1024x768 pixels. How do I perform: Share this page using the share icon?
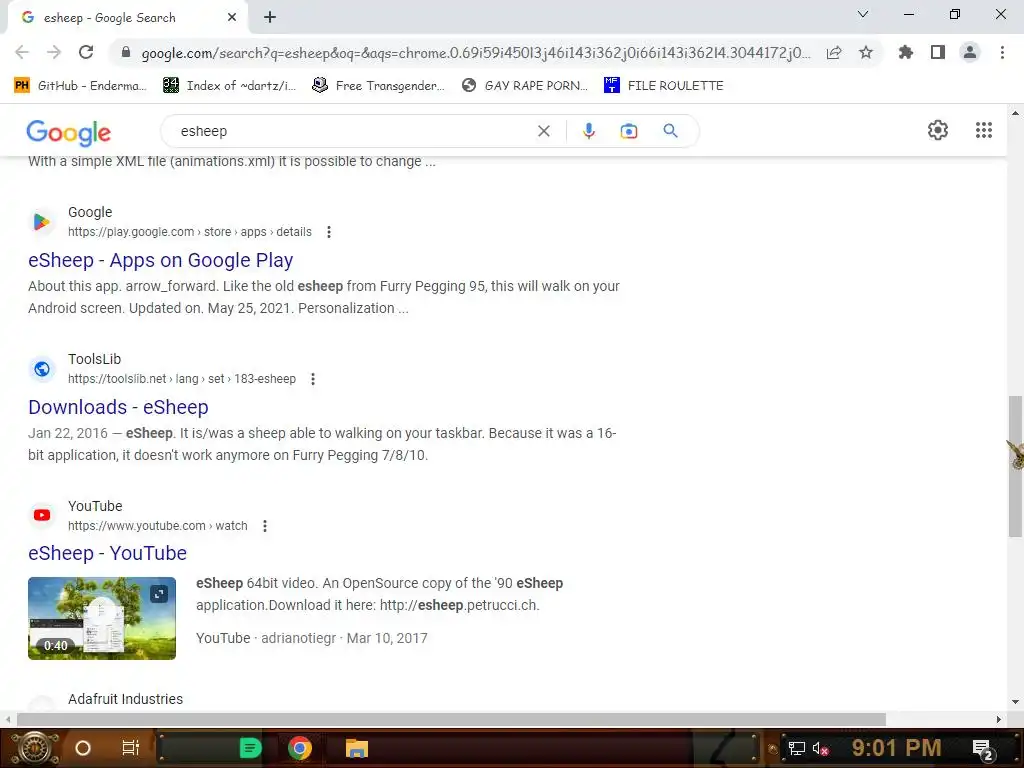(834, 52)
